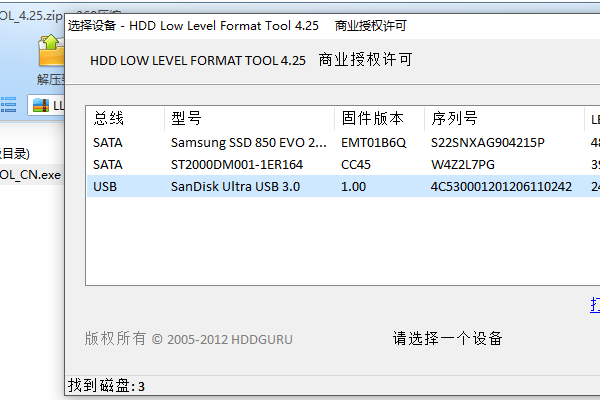This screenshot has height=400, width=600.
Task: Click serial number S22SNXAG904215P
Action: [x=488, y=143]
